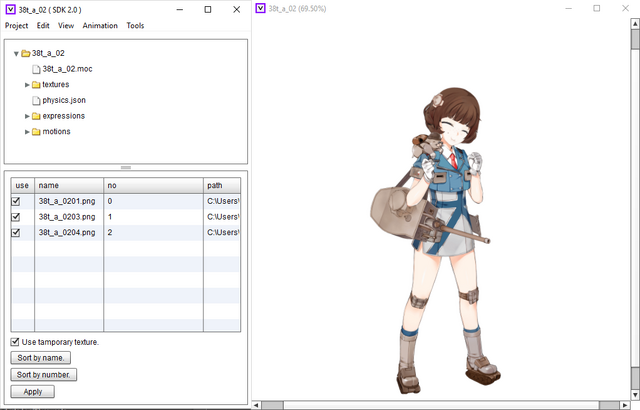Viewport: 640px width, 410px height.
Task: Expand the expressions folder arrow
Action: coord(27,116)
